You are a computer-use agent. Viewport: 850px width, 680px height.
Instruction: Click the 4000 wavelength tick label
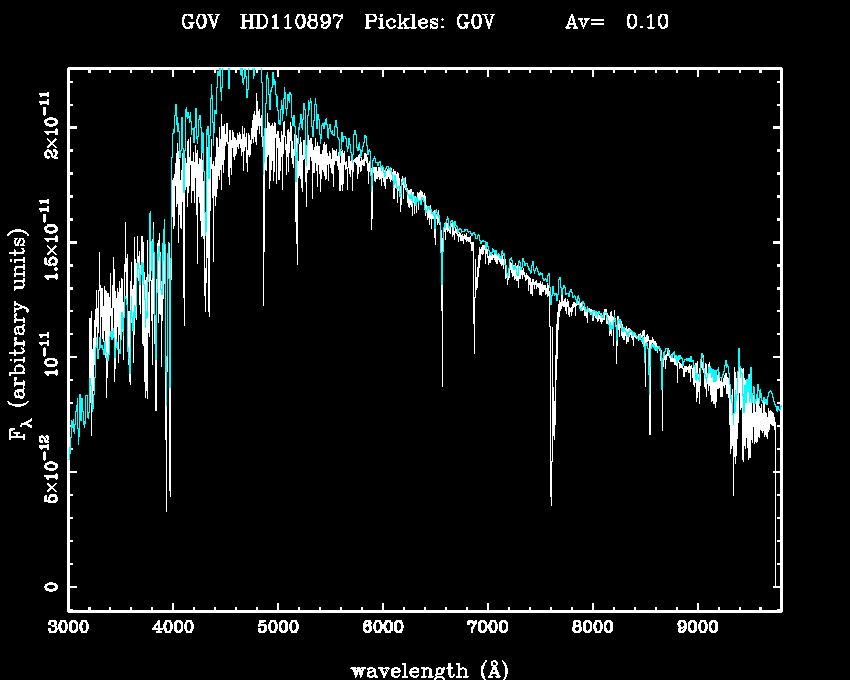[x=173, y=629]
